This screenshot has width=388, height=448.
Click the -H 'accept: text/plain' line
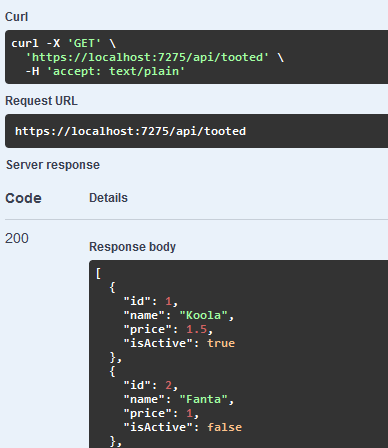point(105,71)
